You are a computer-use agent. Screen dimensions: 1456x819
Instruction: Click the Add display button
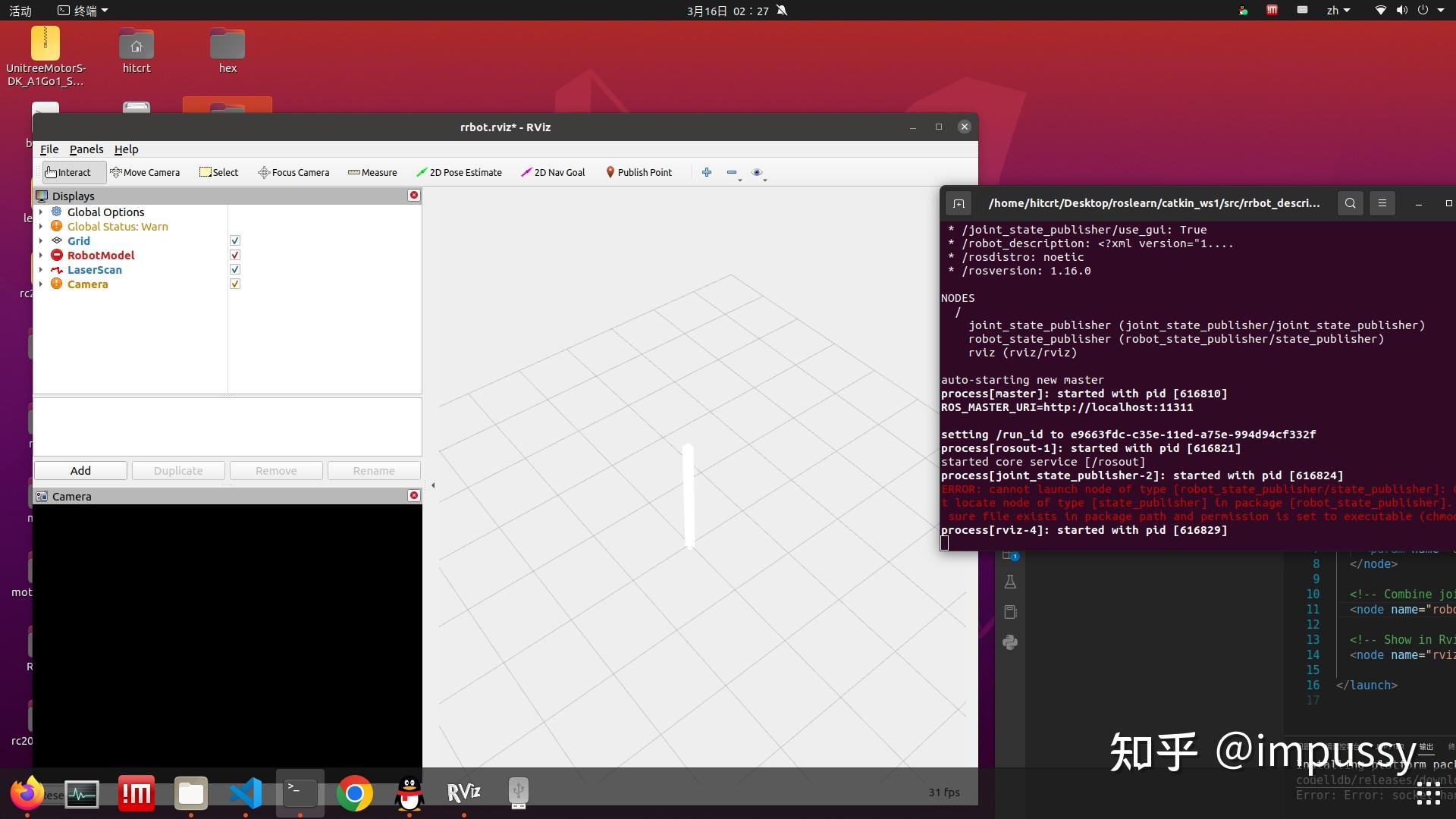[80, 471]
